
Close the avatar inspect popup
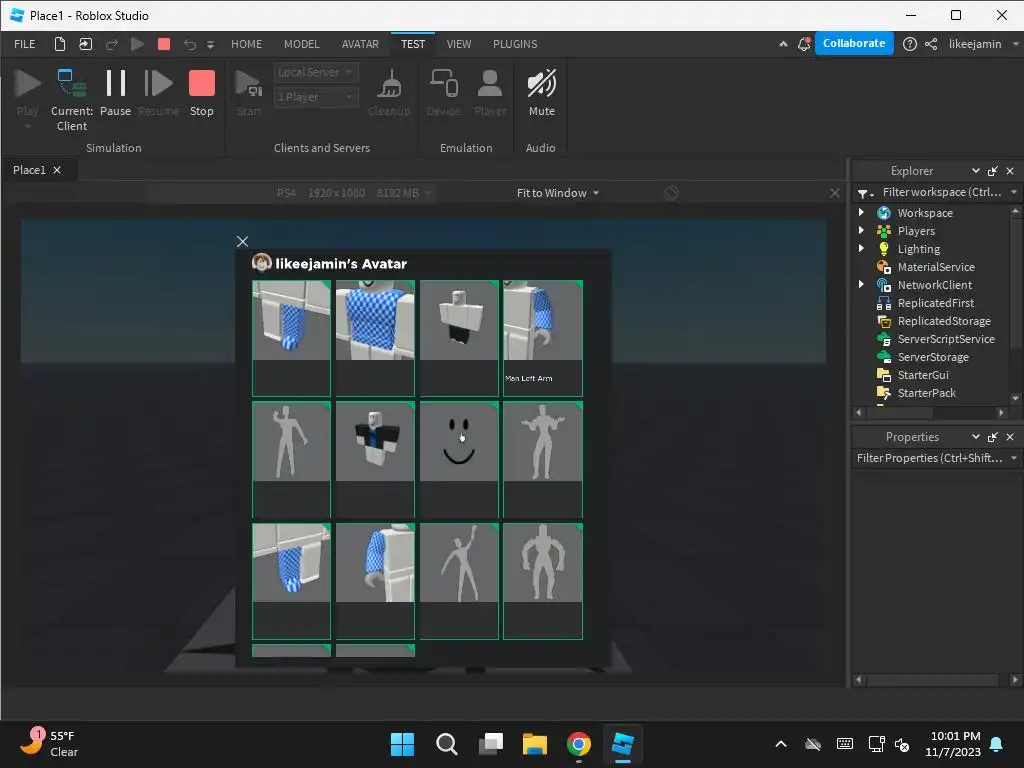tap(242, 242)
